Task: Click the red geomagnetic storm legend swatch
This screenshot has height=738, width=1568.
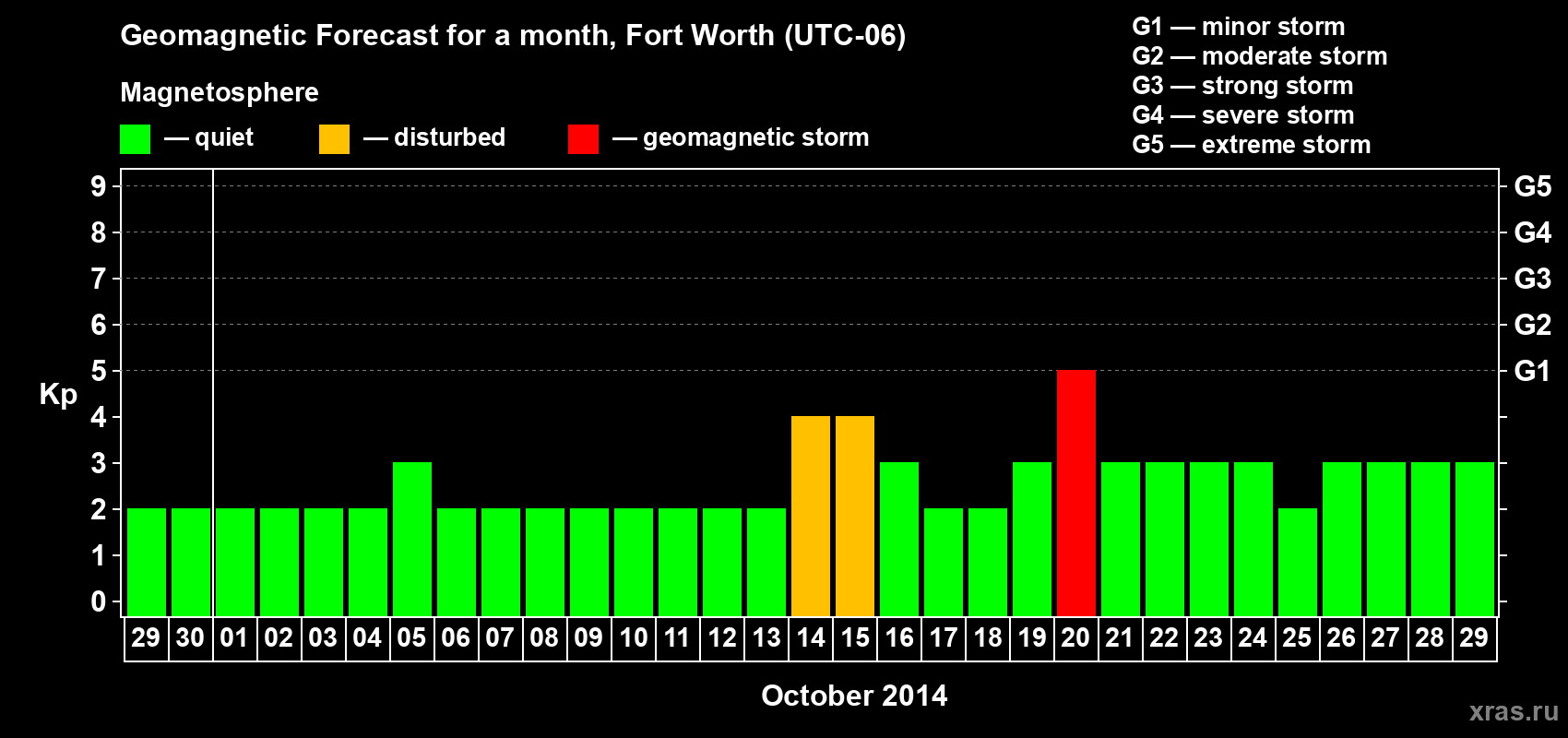Action: coord(583,139)
